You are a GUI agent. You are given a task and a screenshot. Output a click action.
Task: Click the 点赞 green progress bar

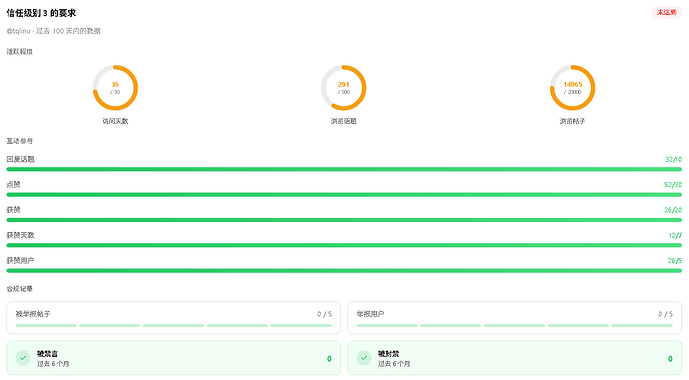click(344, 195)
